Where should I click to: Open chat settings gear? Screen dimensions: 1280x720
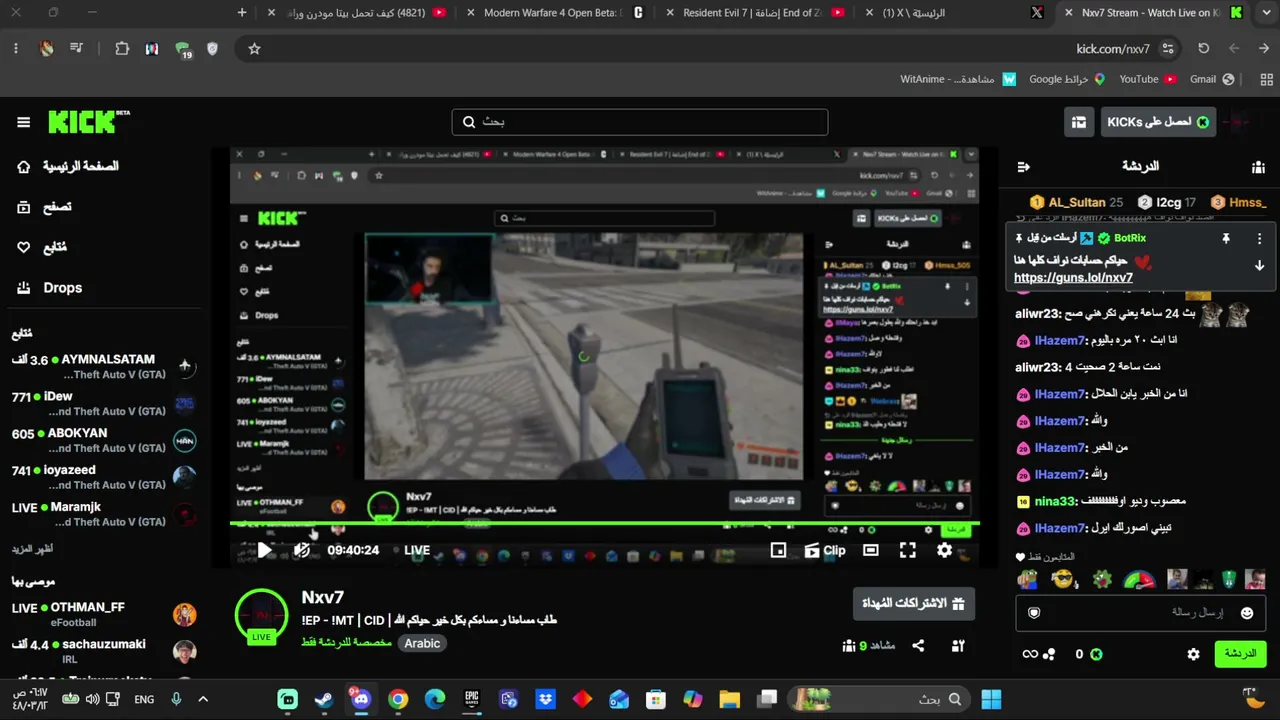[x=1193, y=654]
